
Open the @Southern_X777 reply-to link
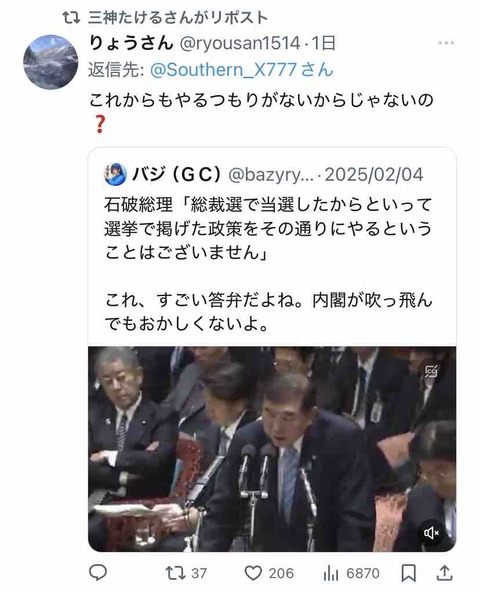point(242,70)
